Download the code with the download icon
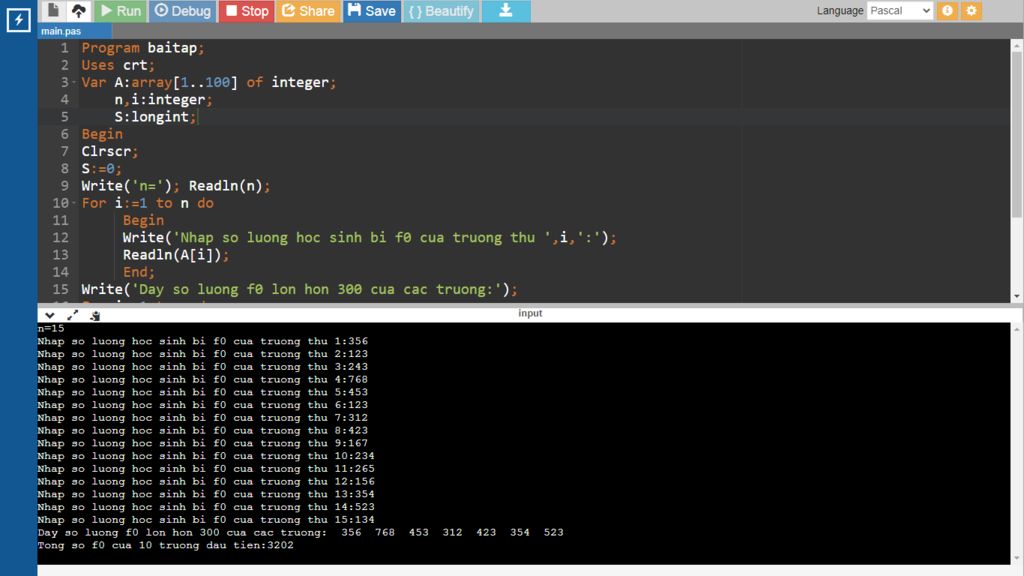The height and width of the screenshot is (576, 1024). (x=505, y=10)
